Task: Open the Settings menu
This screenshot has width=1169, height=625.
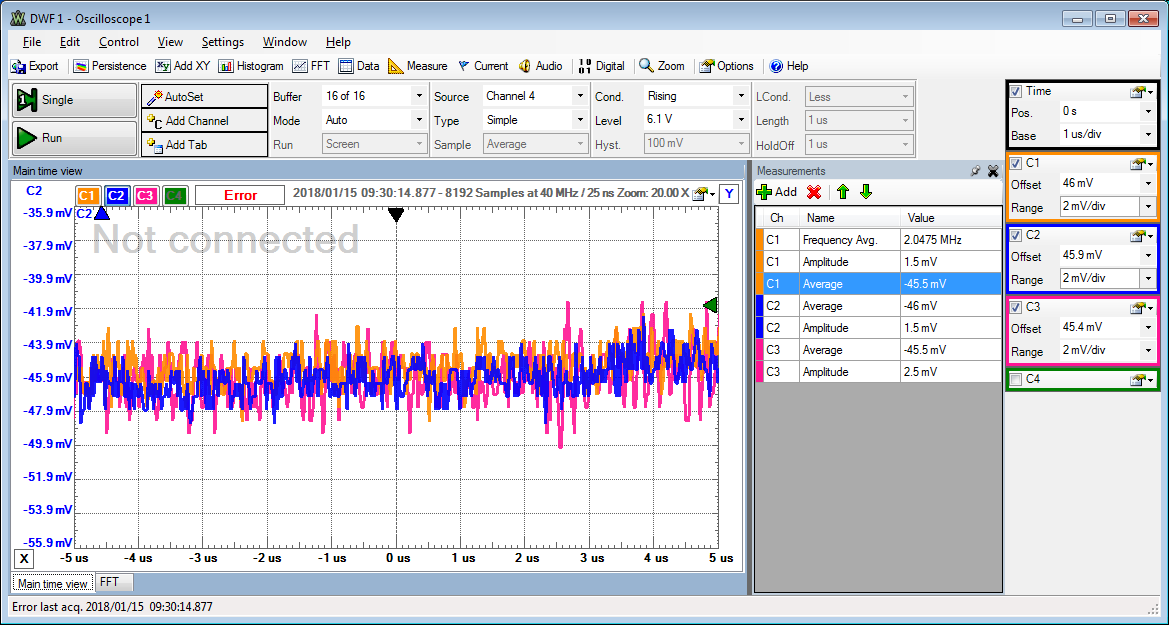Action: tap(222, 42)
